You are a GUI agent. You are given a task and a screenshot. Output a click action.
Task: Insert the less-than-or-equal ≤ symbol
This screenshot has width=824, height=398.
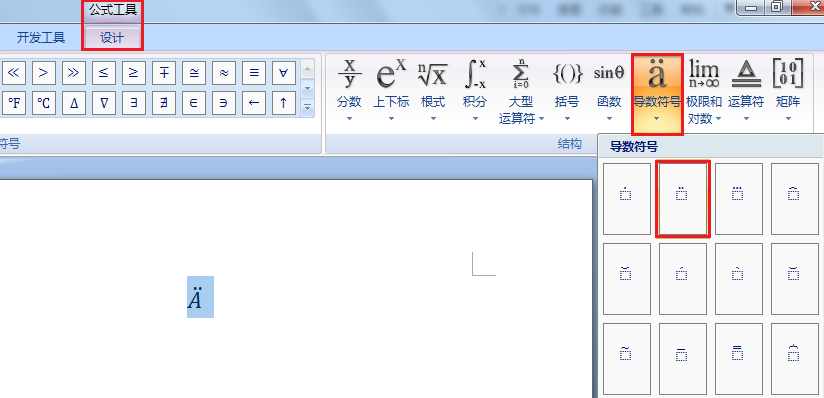(104, 73)
